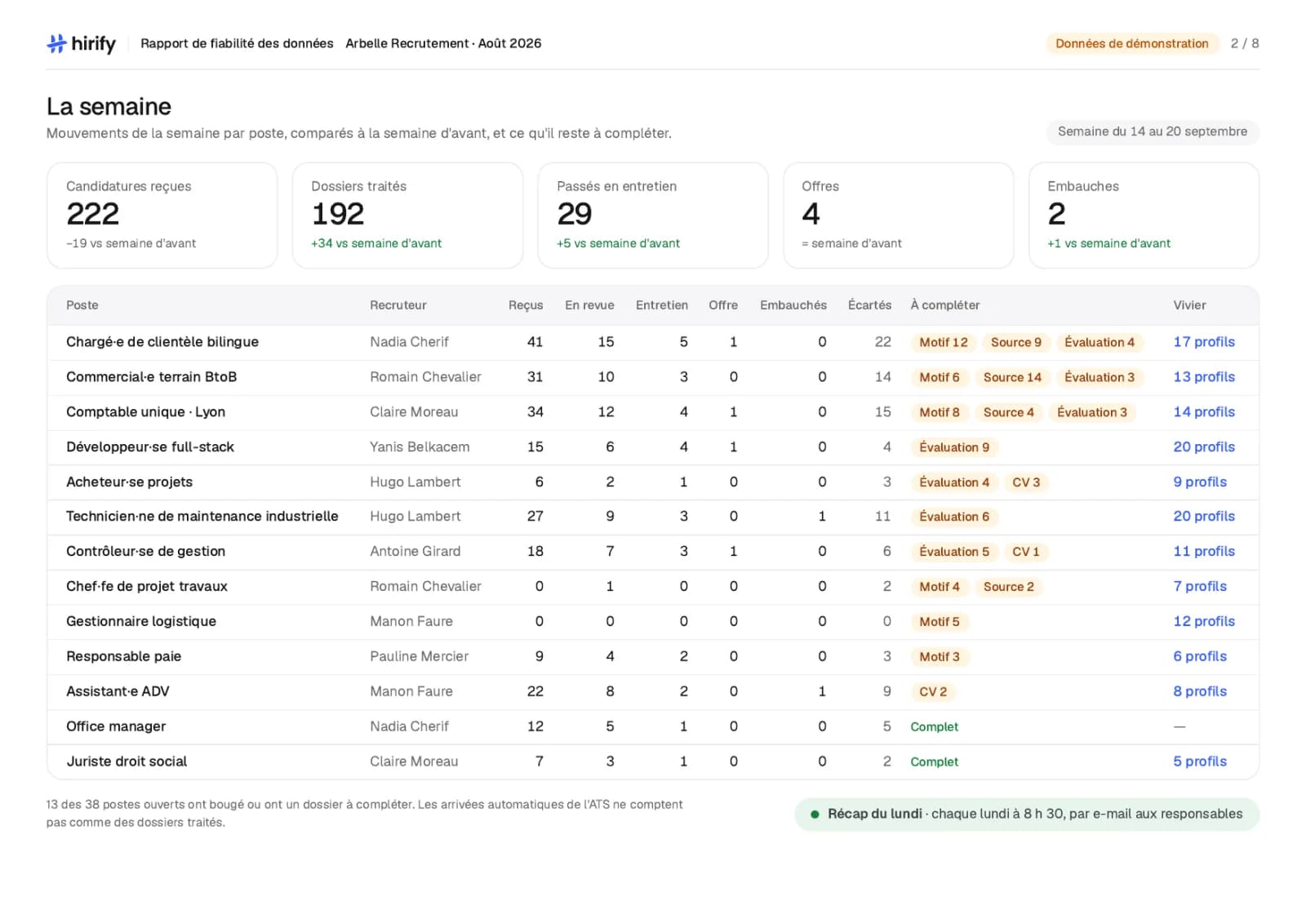
Task: Open the 8 profils vivier link
Action: pyautogui.click(x=1200, y=692)
